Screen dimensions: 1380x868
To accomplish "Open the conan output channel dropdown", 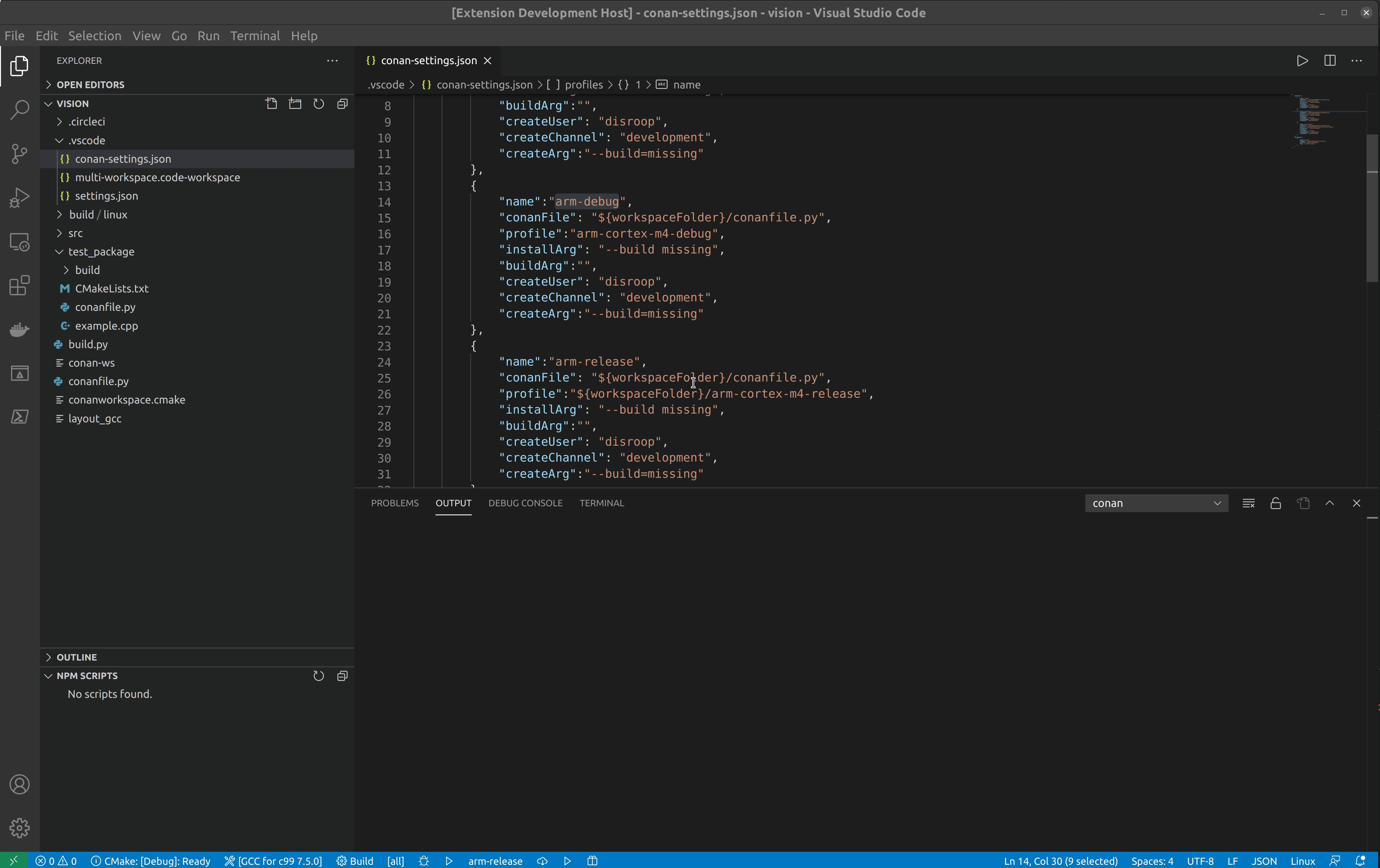I will (x=1156, y=503).
